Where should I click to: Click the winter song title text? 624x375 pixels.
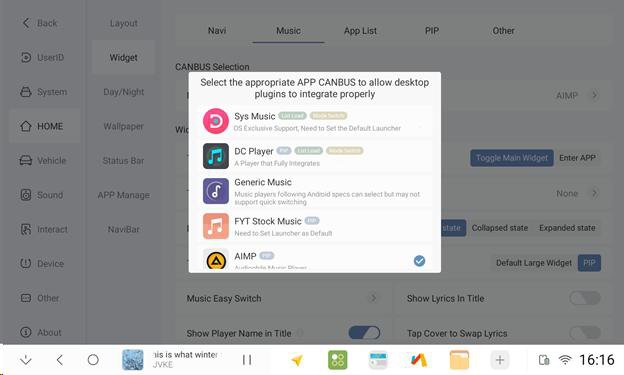185,355
